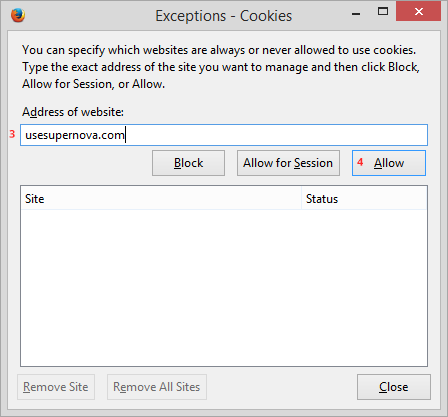
Task: Click the Firefox logo in title bar
Action: (x=18, y=15)
